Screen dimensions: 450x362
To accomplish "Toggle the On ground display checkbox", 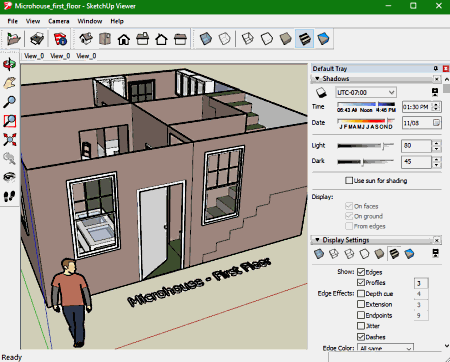I will point(364,216).
